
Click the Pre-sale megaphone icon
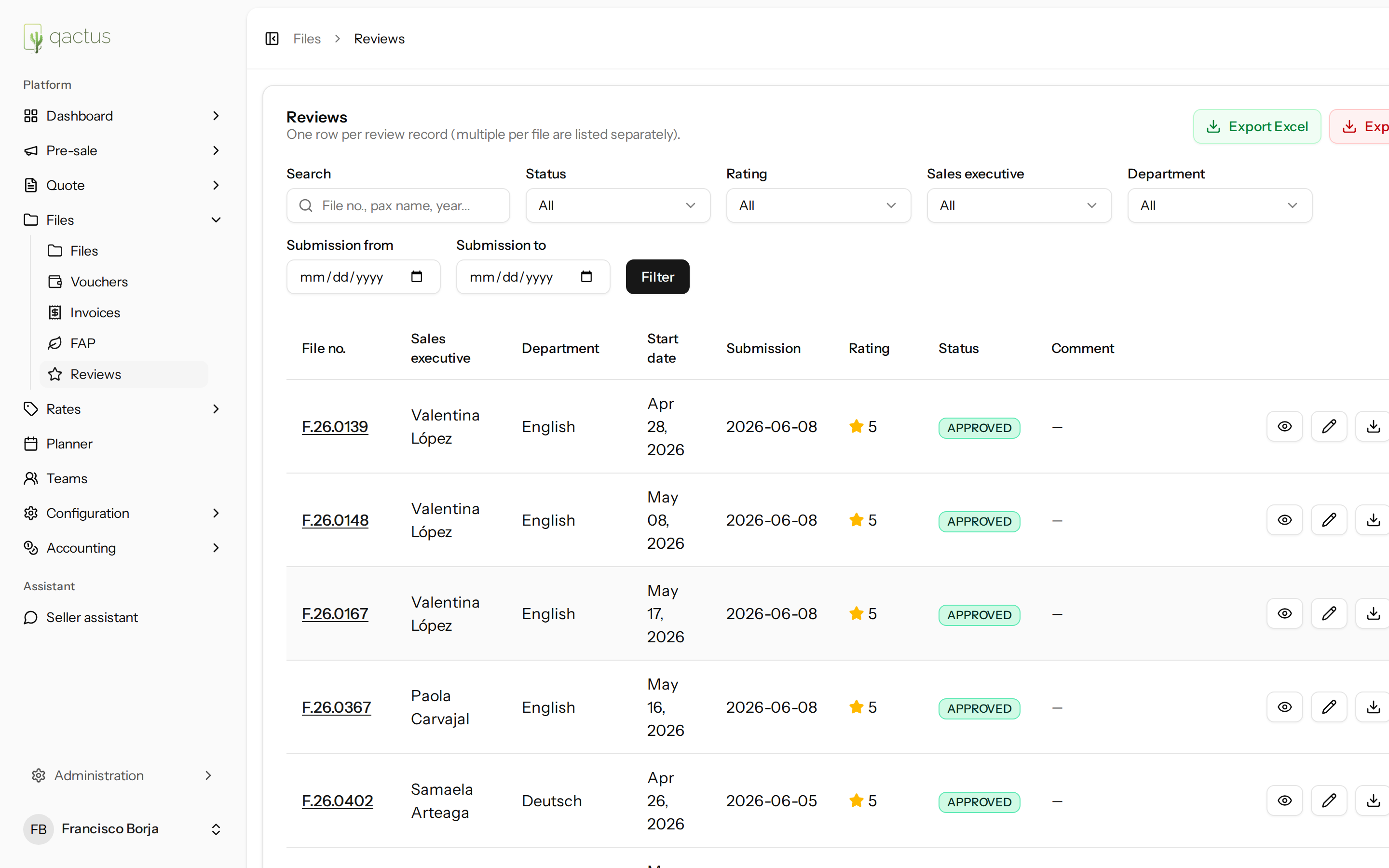coord(31,150)
